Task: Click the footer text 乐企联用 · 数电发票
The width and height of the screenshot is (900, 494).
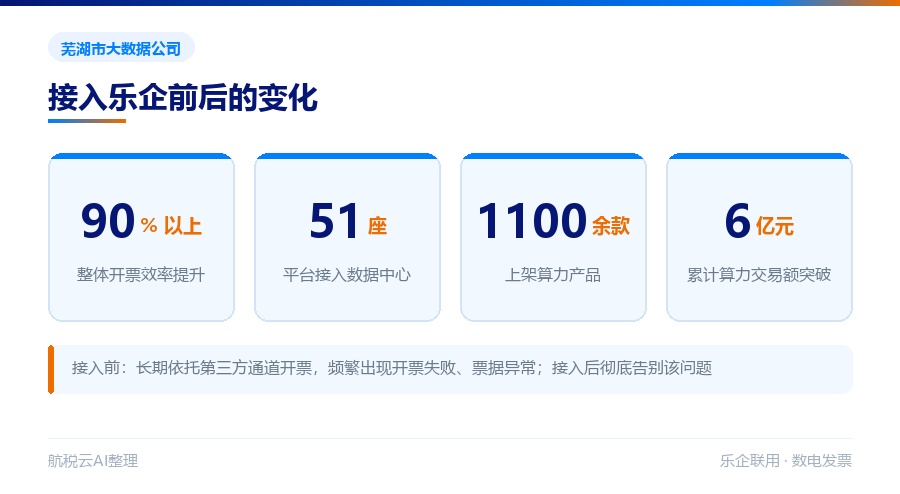Action: click(786, 461)
